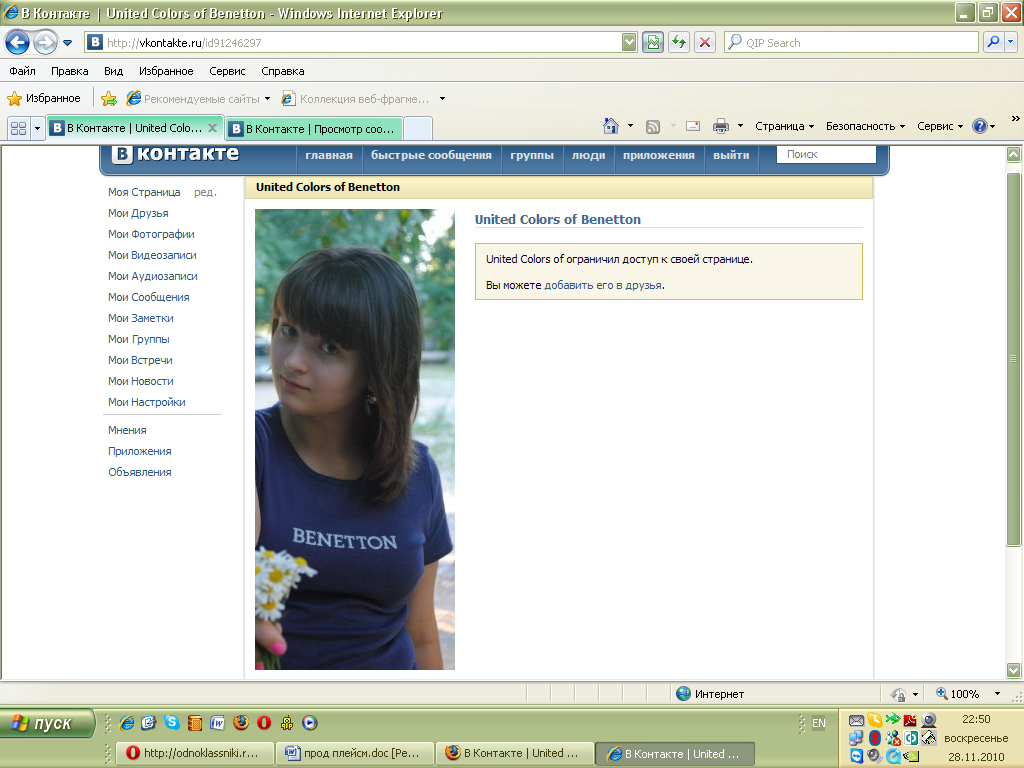Click the Help question mark icon

pos(980,126)
